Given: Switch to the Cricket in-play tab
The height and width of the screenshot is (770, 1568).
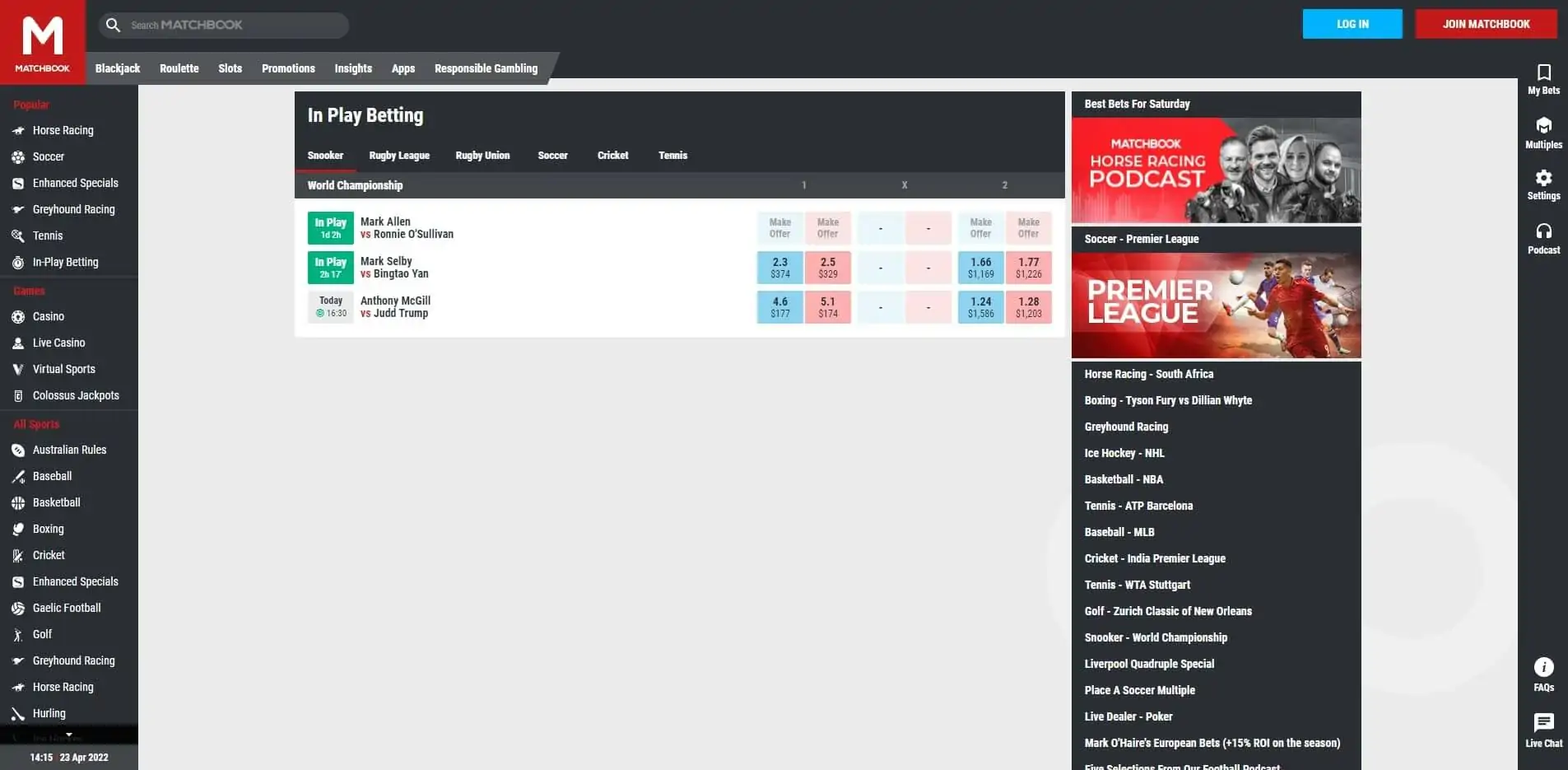Looking at the screenshot, I should [x=612, y=156].
